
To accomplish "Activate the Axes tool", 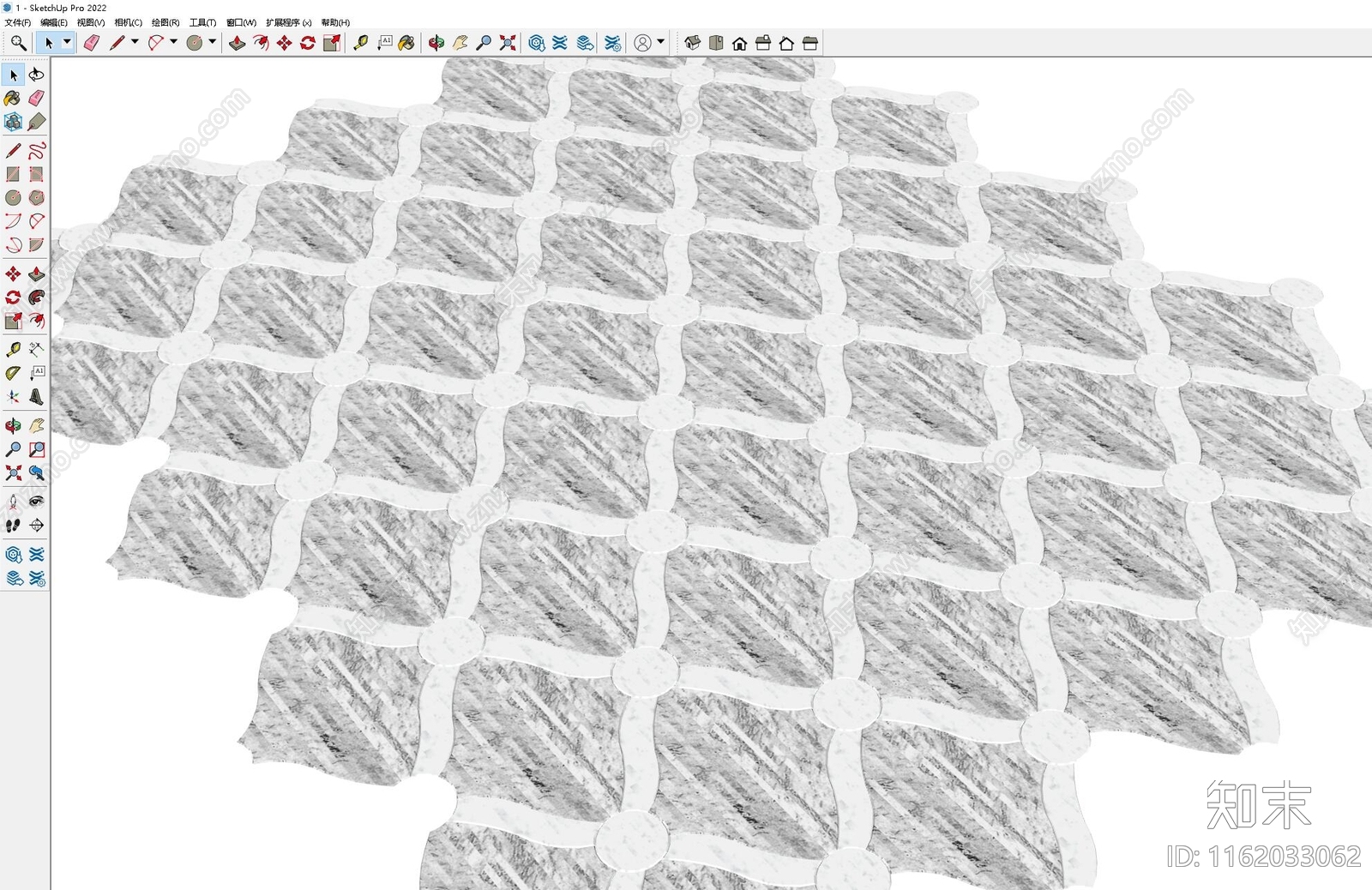I will pyautogui.click(x=13, y=396).
